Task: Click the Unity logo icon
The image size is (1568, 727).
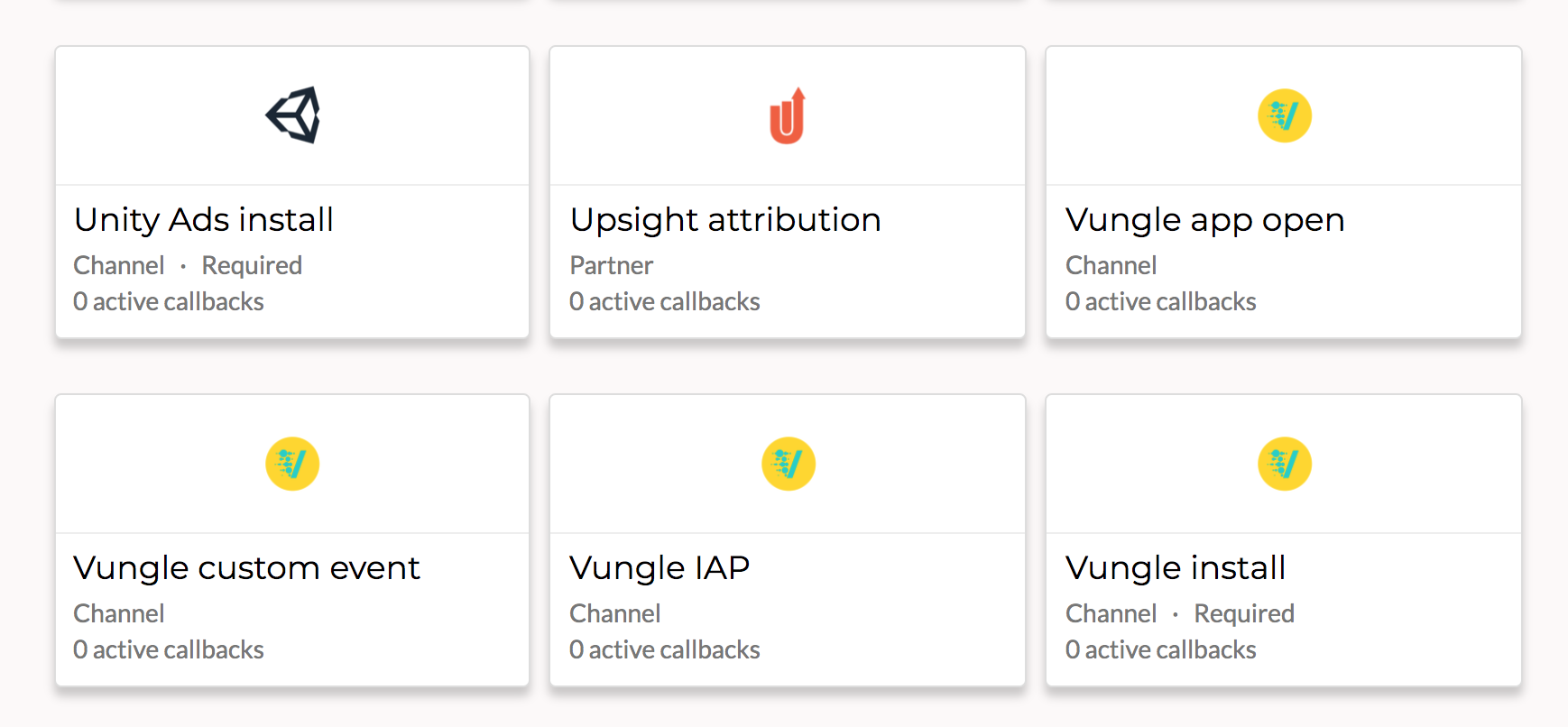Action: point(292,115)
